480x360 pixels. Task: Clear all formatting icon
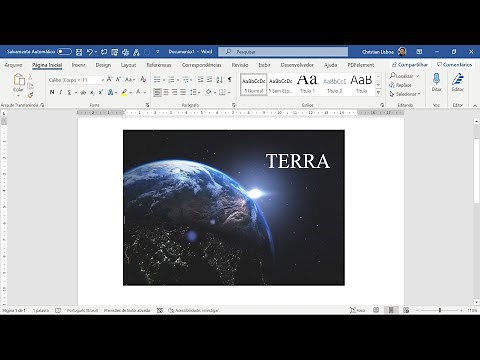pyautogui.click(x=143, y=79)
